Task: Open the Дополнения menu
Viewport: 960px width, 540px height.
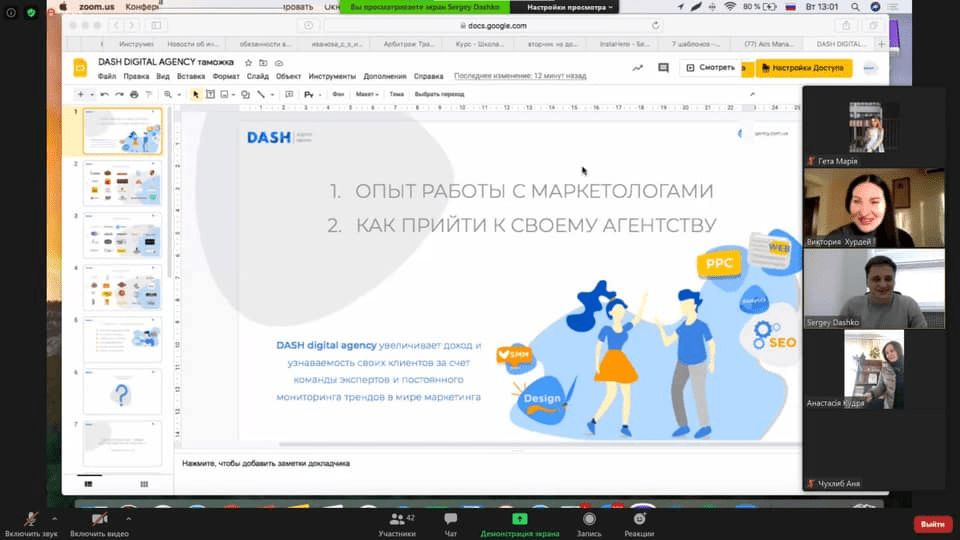Action: click(384, 77)
